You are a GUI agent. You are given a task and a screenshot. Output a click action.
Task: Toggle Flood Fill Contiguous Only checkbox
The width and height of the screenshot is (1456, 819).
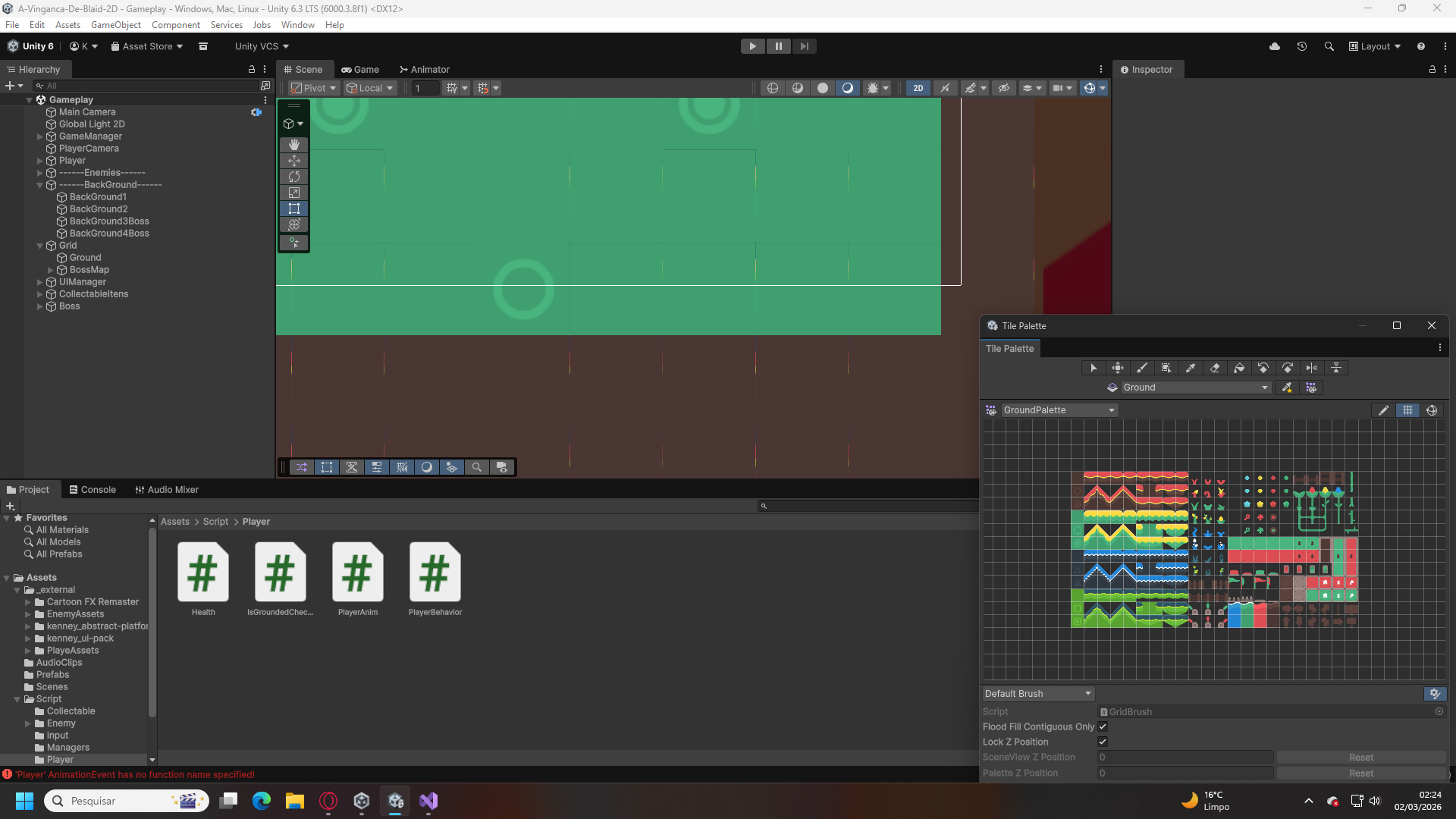(1103, 726)
